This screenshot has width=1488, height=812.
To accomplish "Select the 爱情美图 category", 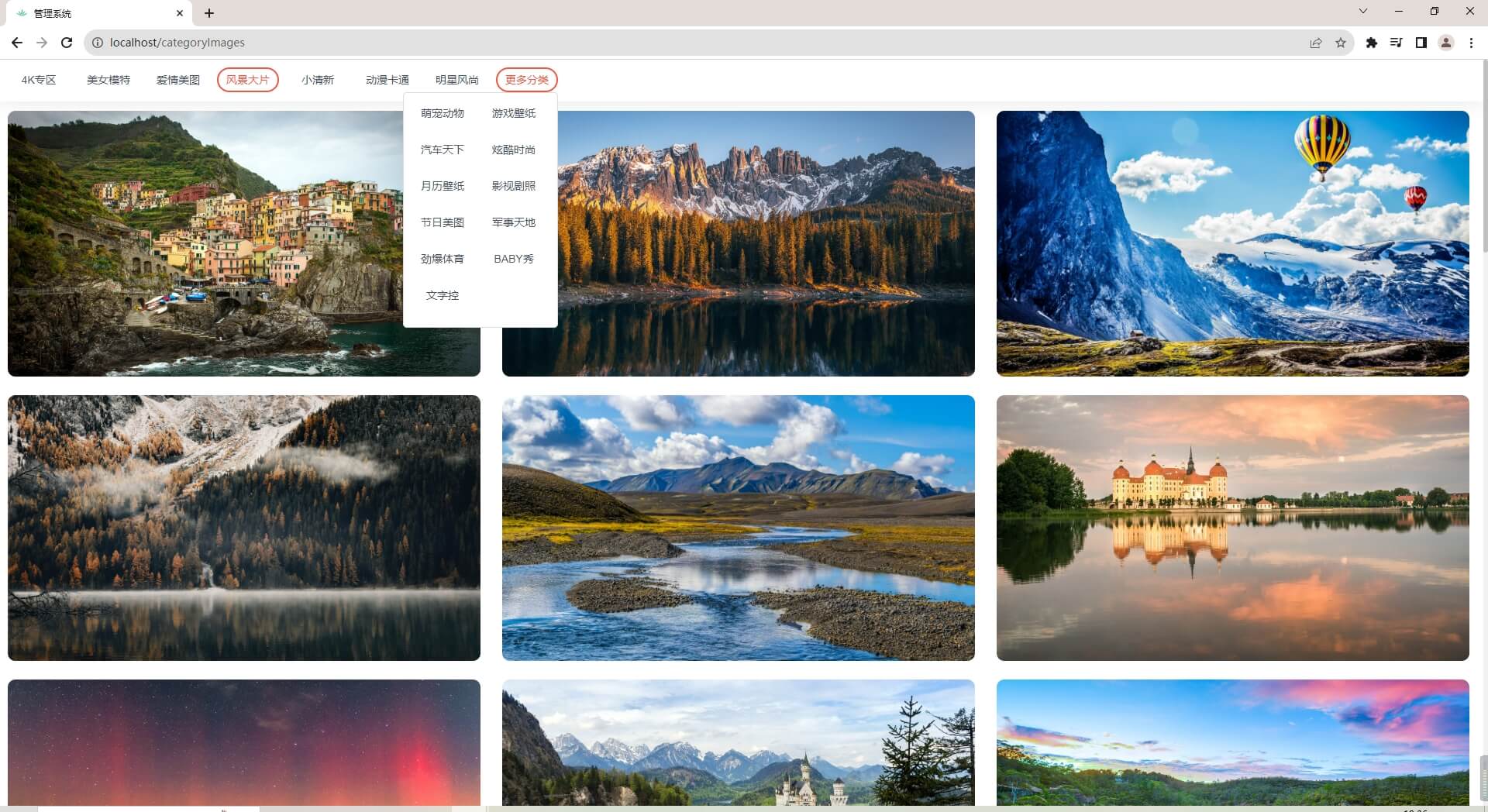I will click(178, 80).
